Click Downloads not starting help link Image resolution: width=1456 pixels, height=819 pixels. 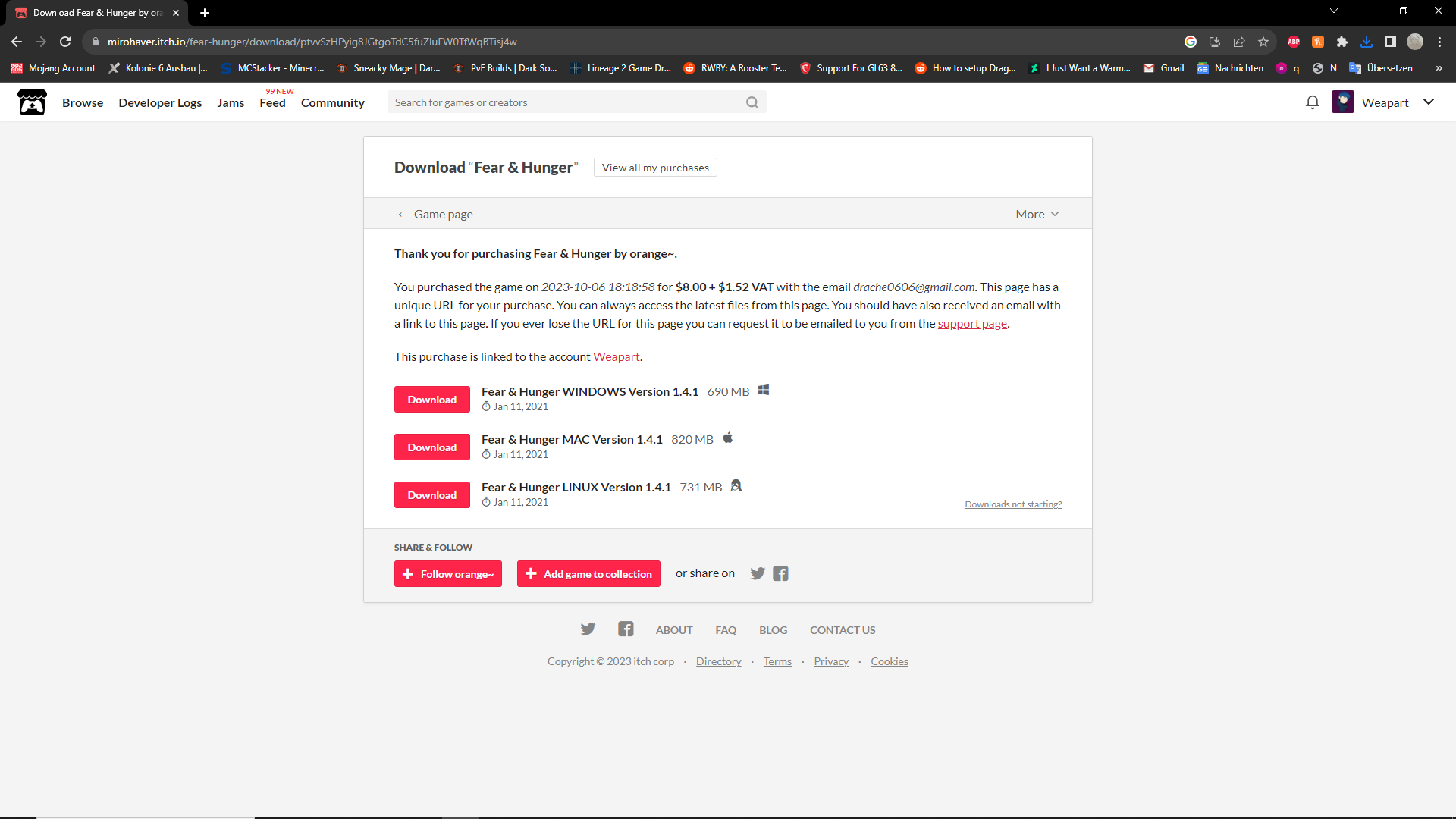(x=1013, y=503)
